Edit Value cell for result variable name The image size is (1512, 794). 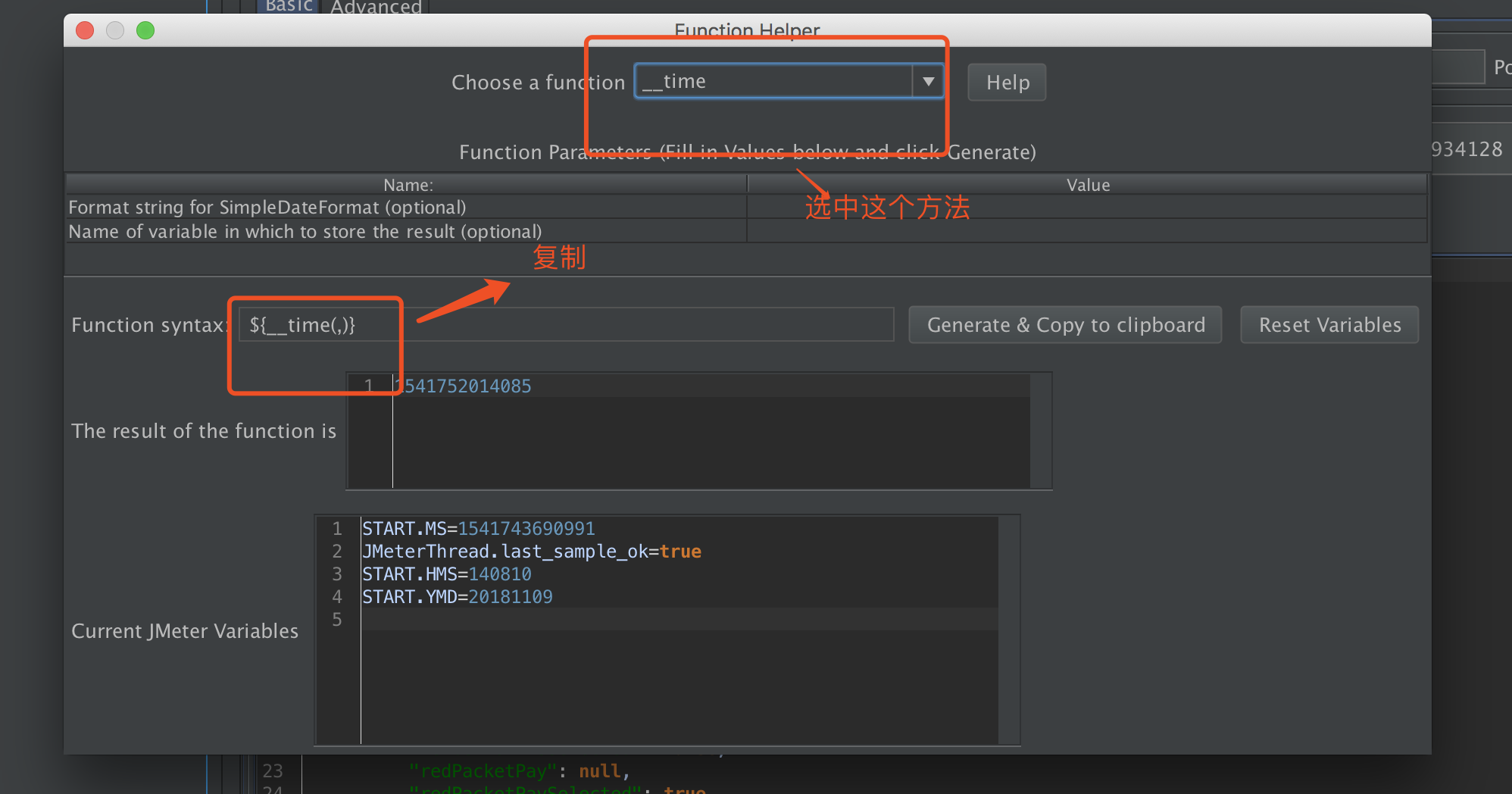1087,231
